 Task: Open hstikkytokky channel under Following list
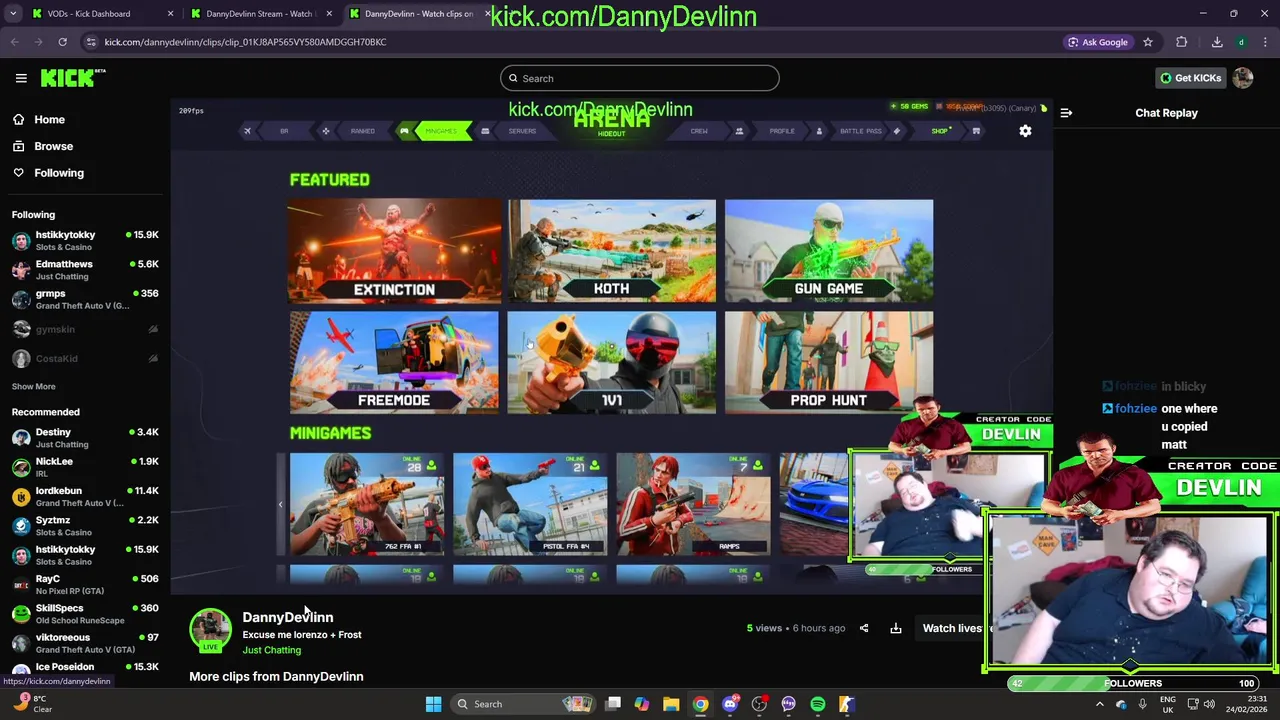(x=85, y=241)
